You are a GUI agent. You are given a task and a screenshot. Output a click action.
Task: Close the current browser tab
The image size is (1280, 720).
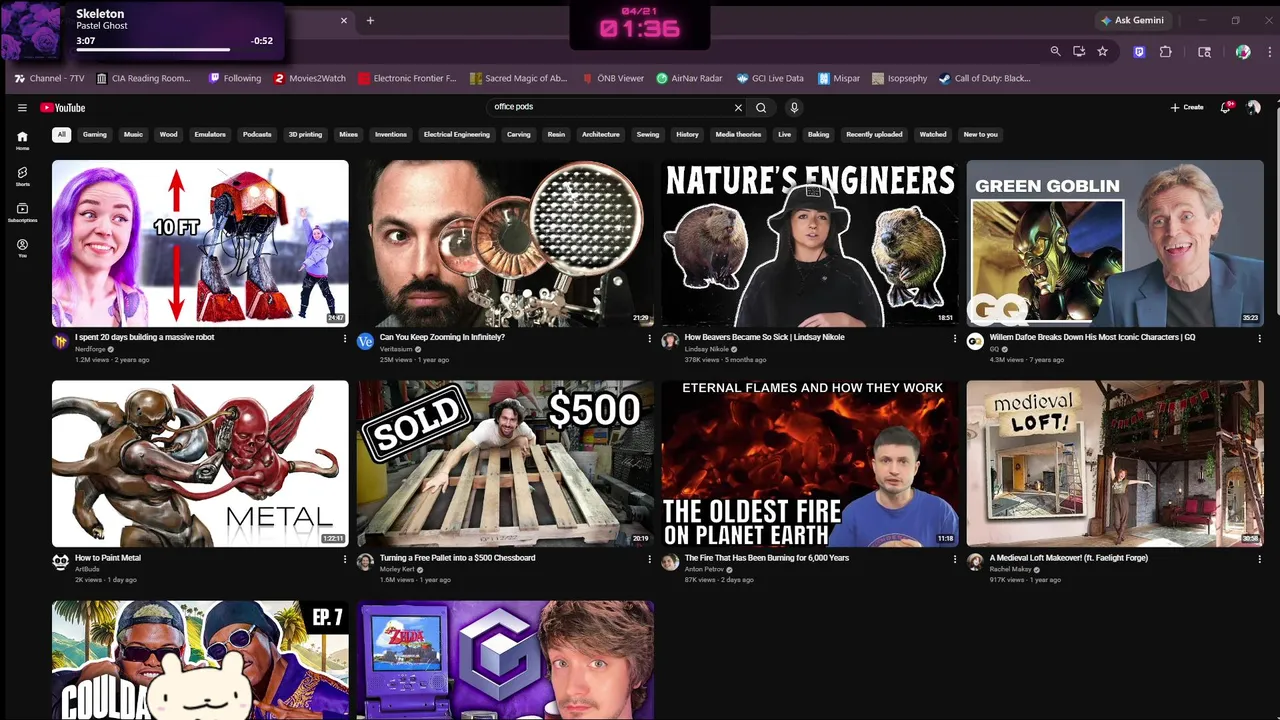tap(344, 20)
